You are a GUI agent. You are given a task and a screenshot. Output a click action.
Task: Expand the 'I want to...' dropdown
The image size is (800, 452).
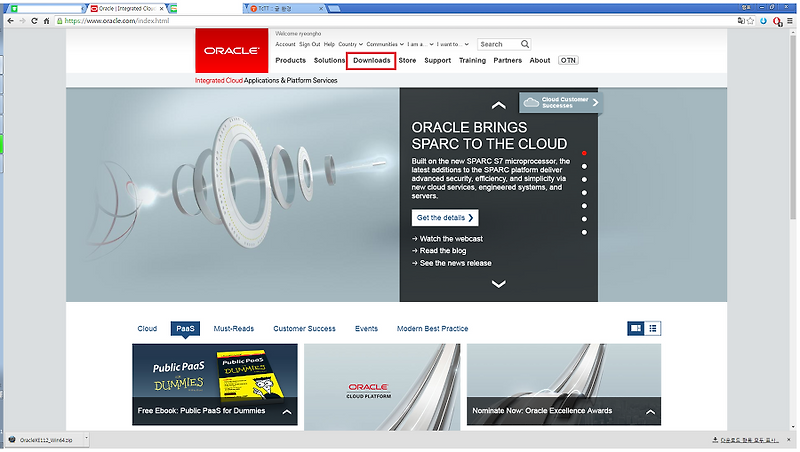(x=452, y=44)
